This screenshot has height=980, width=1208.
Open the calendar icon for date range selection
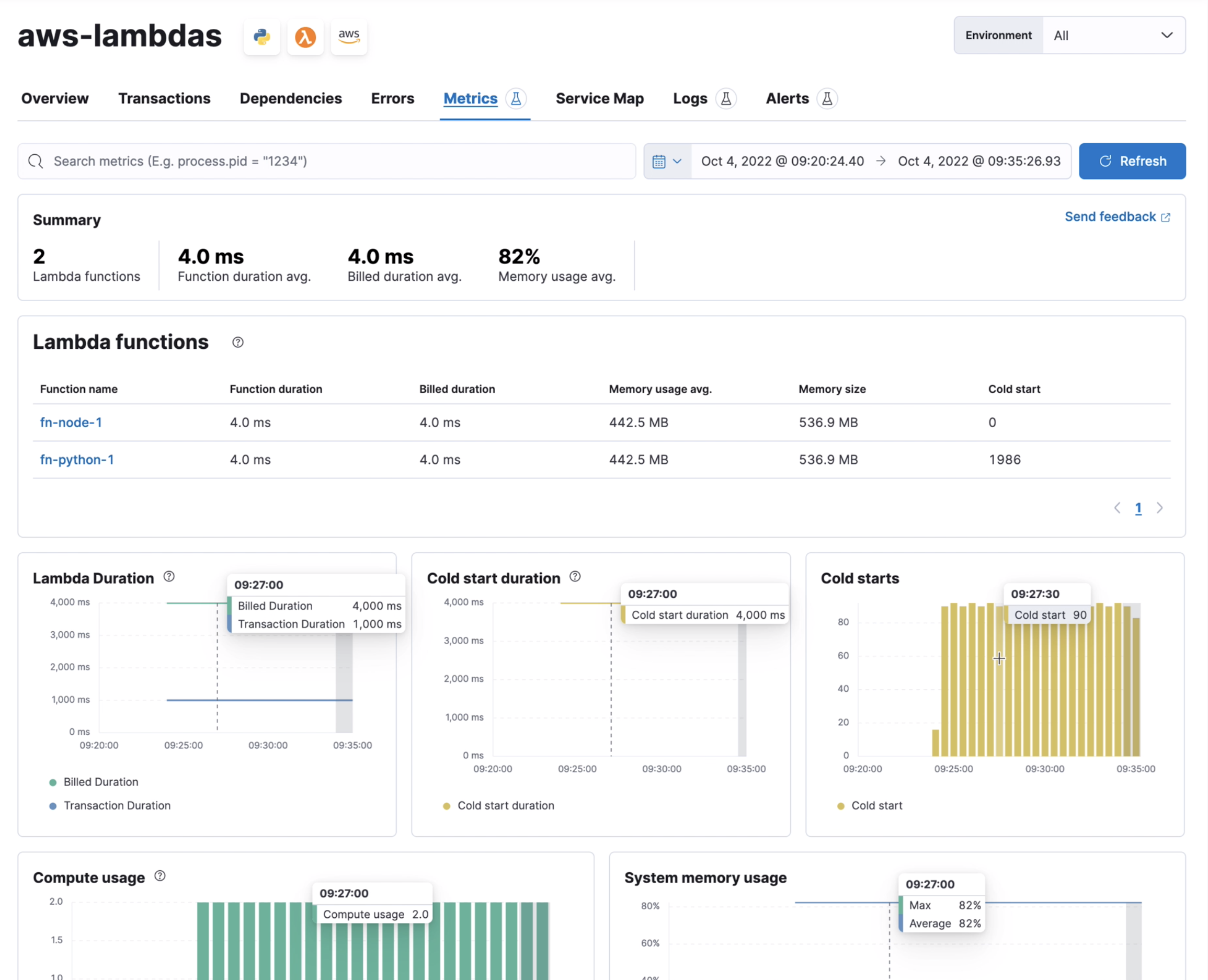point(660,161)
